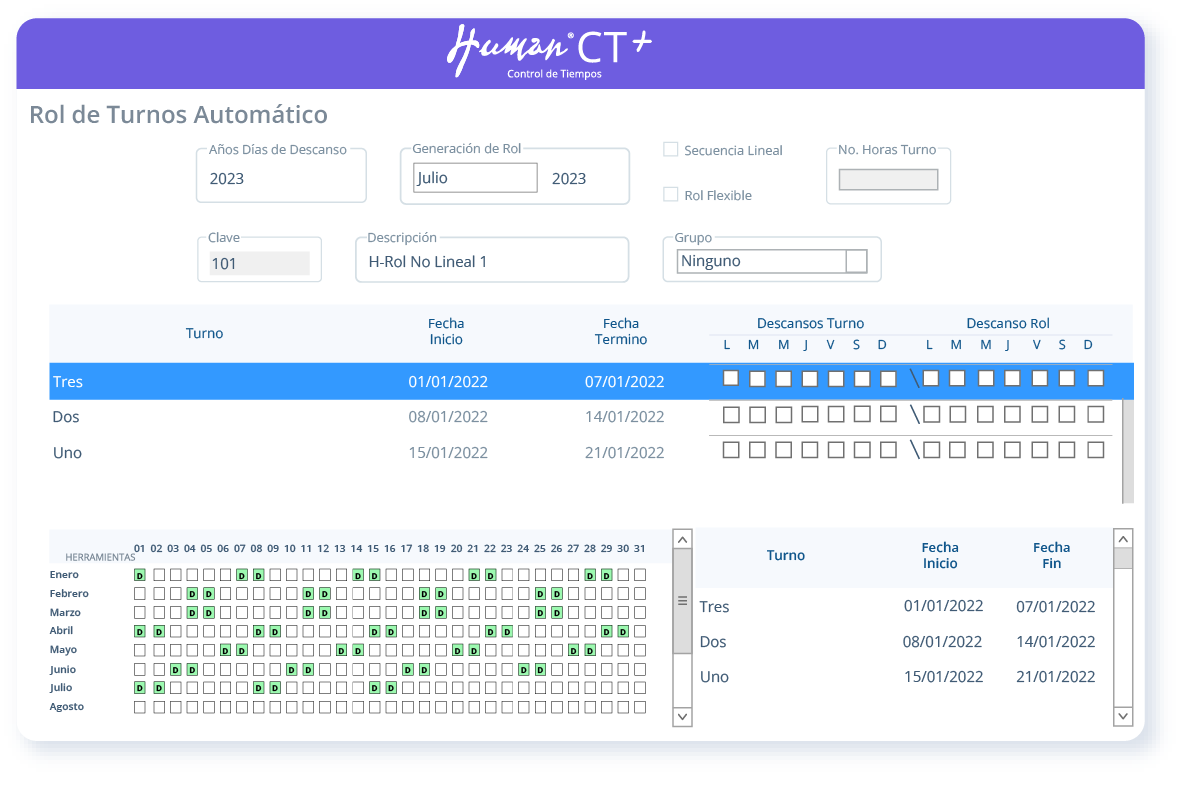Viewport: 1189px width, 785px height.
Task: Click the green D marker on Junio day 03
Action: (x=174, y=669)
